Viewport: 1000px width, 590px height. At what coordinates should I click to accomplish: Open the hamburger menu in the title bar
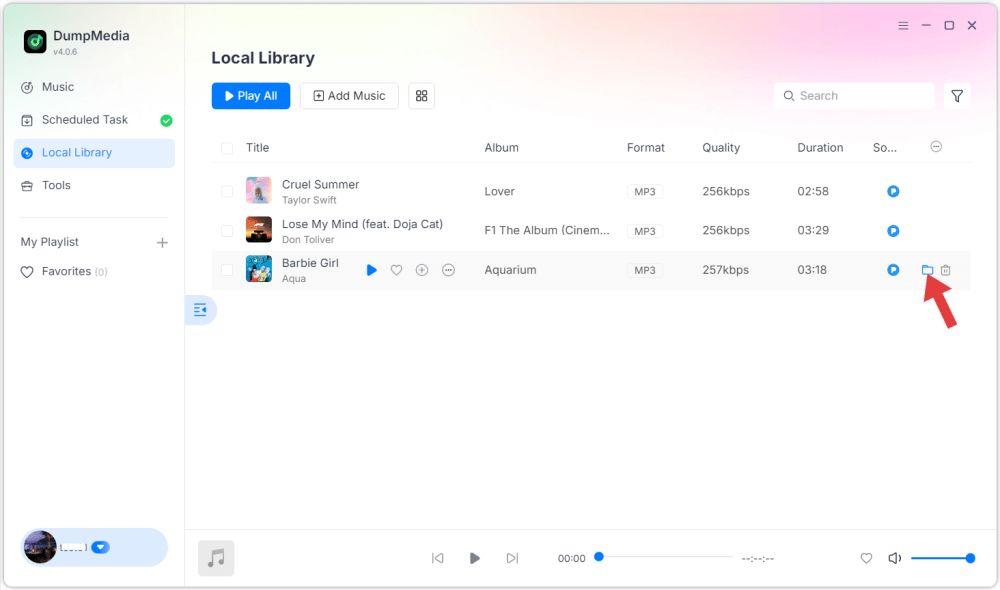pyautogui.click(x=902, y=25)
